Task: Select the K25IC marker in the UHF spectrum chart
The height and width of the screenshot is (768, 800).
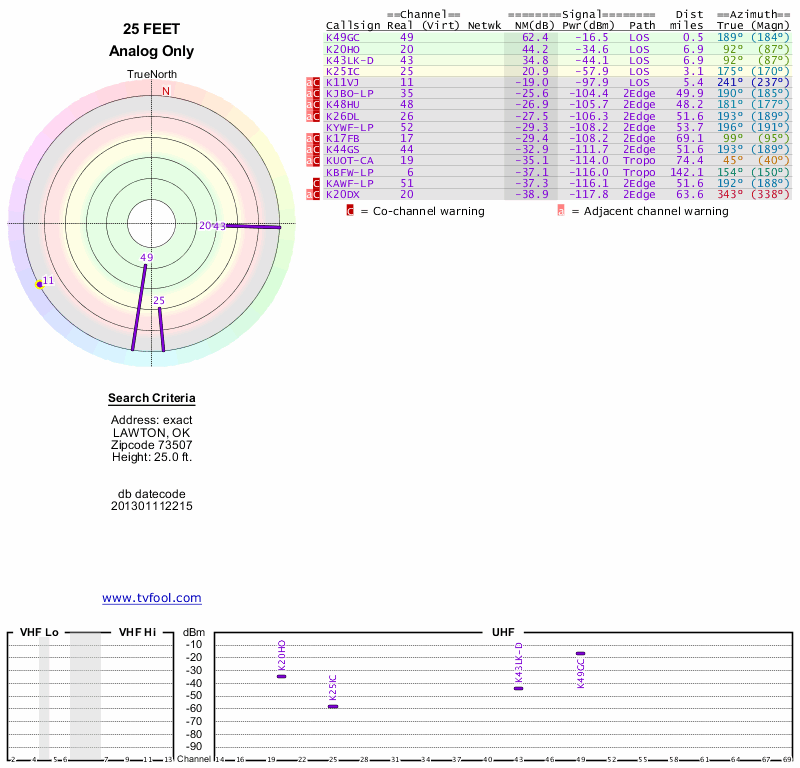Action: click(x=333, y=706)
